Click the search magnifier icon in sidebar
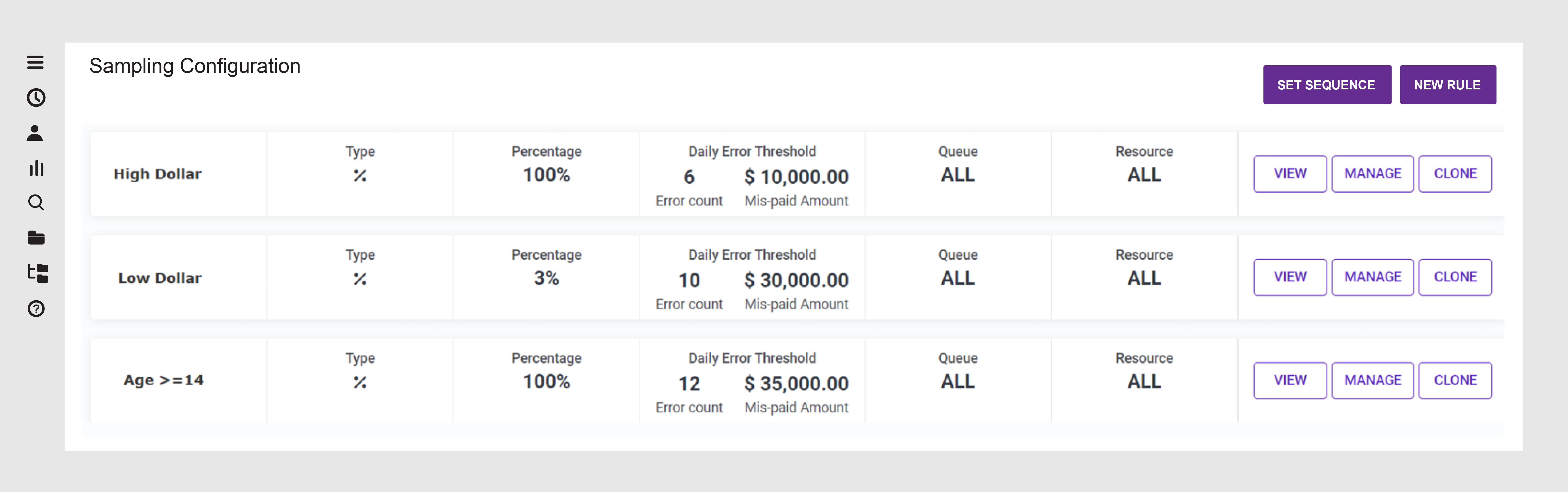The width and height of the screenshot is (1568, 492). coord(36,203)
